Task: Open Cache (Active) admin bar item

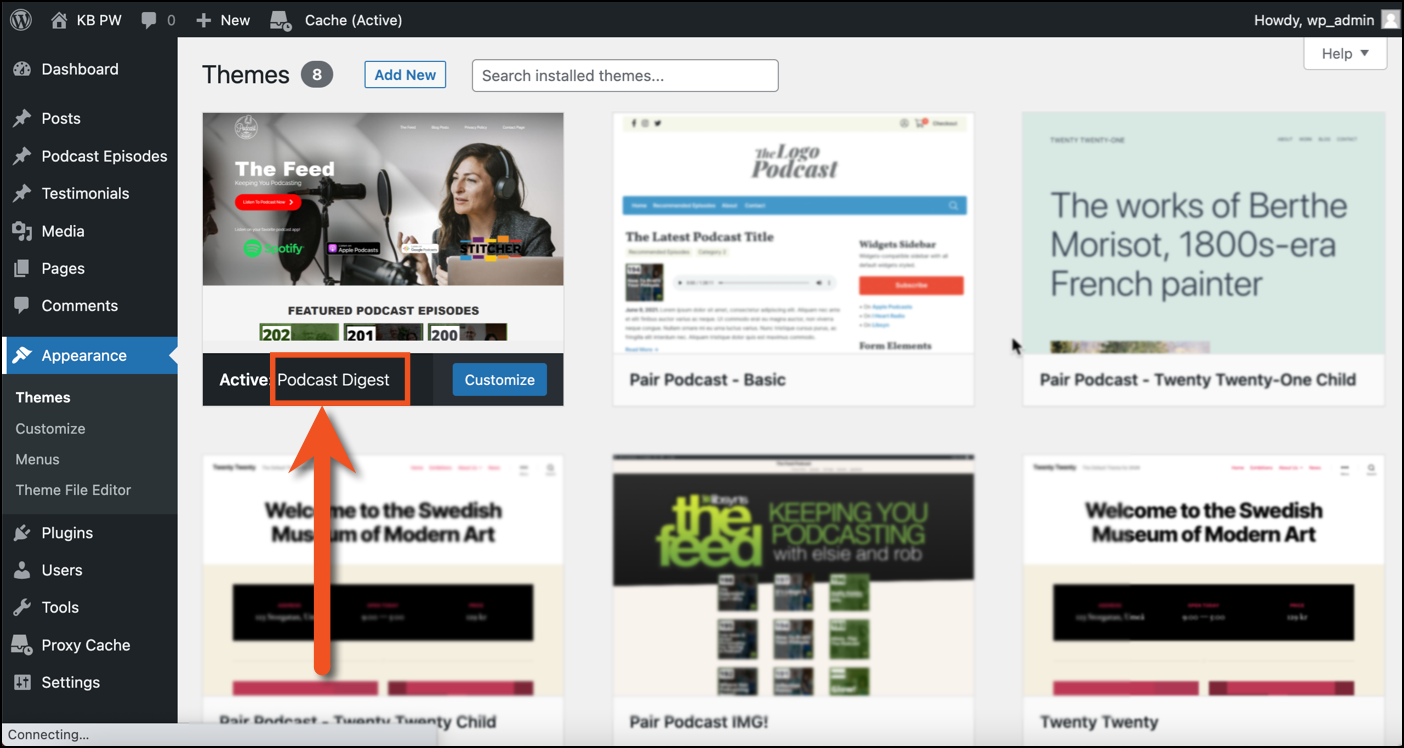Action: (x=336, y=20)
